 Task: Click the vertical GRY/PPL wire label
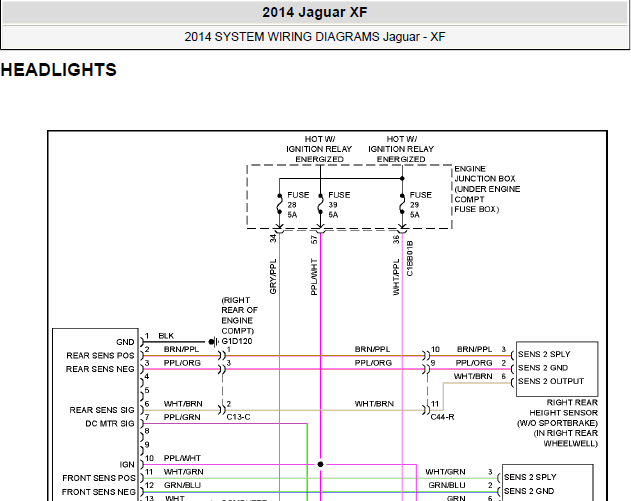[273, 276]
